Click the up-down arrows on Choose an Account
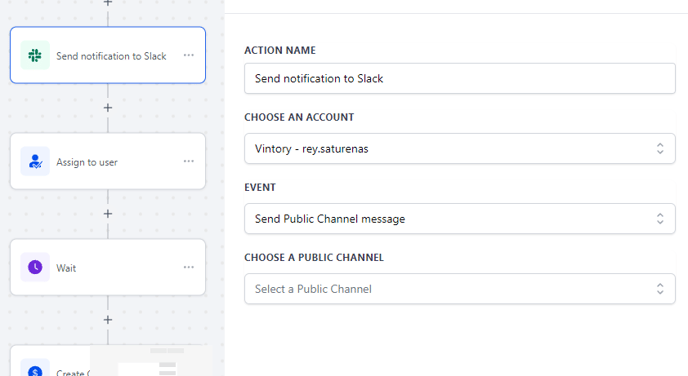688x376 pixels. point(660,149)
